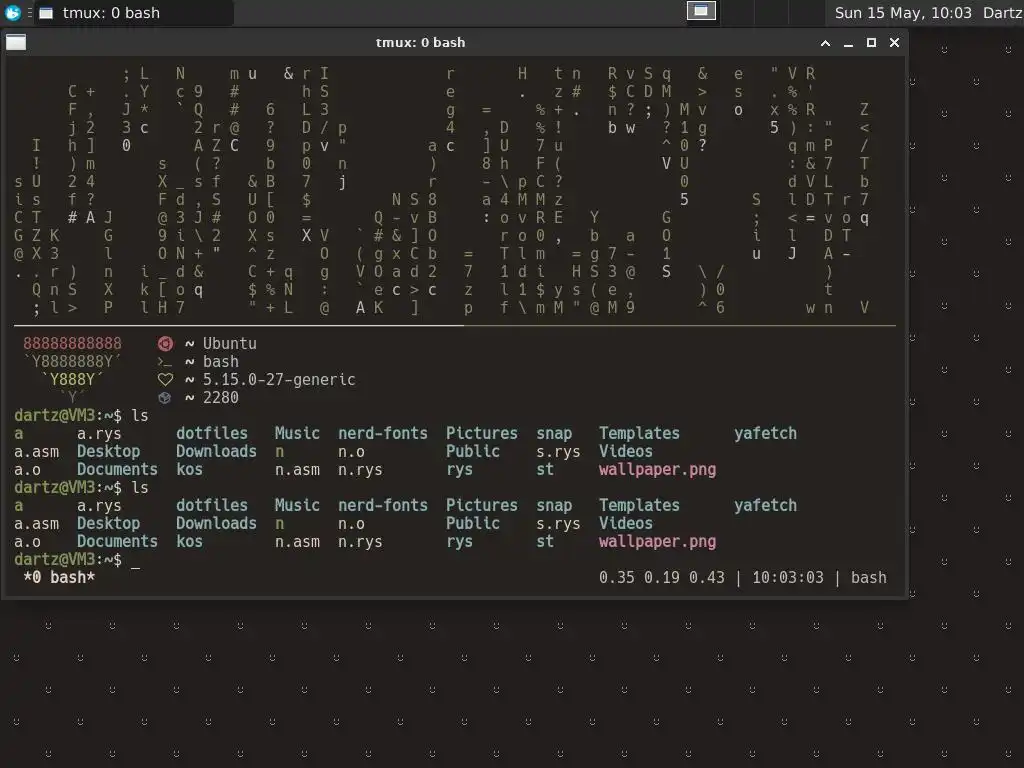Viewport: 1024px width, 768px height.
Task: Click 'snap' in the second ls listing
Action: click(554, 506)
